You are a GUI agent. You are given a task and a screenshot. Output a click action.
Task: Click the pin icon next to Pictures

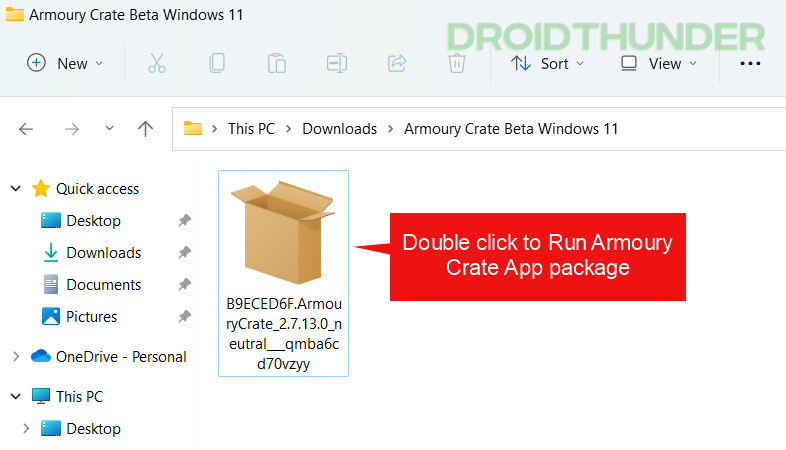click(x=184, y=317)
